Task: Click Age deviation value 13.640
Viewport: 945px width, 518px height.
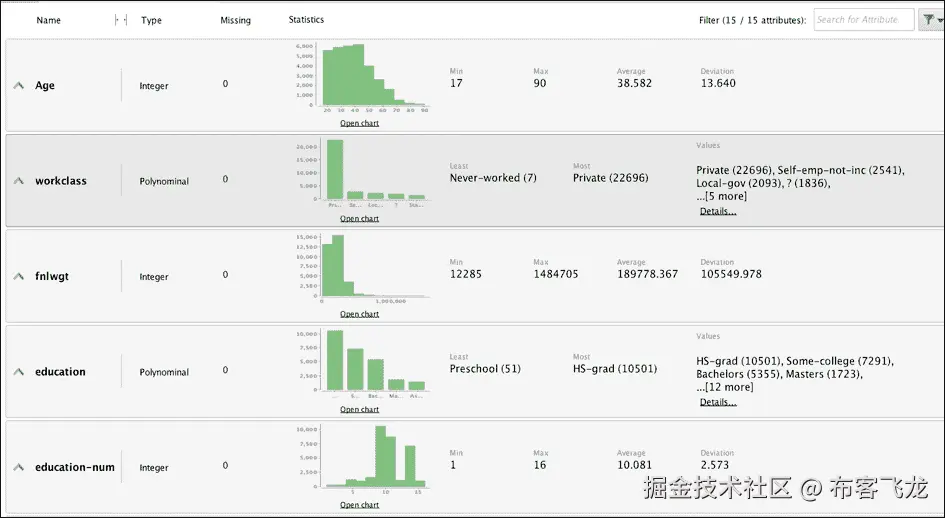Action: click(x=718, y=83)
